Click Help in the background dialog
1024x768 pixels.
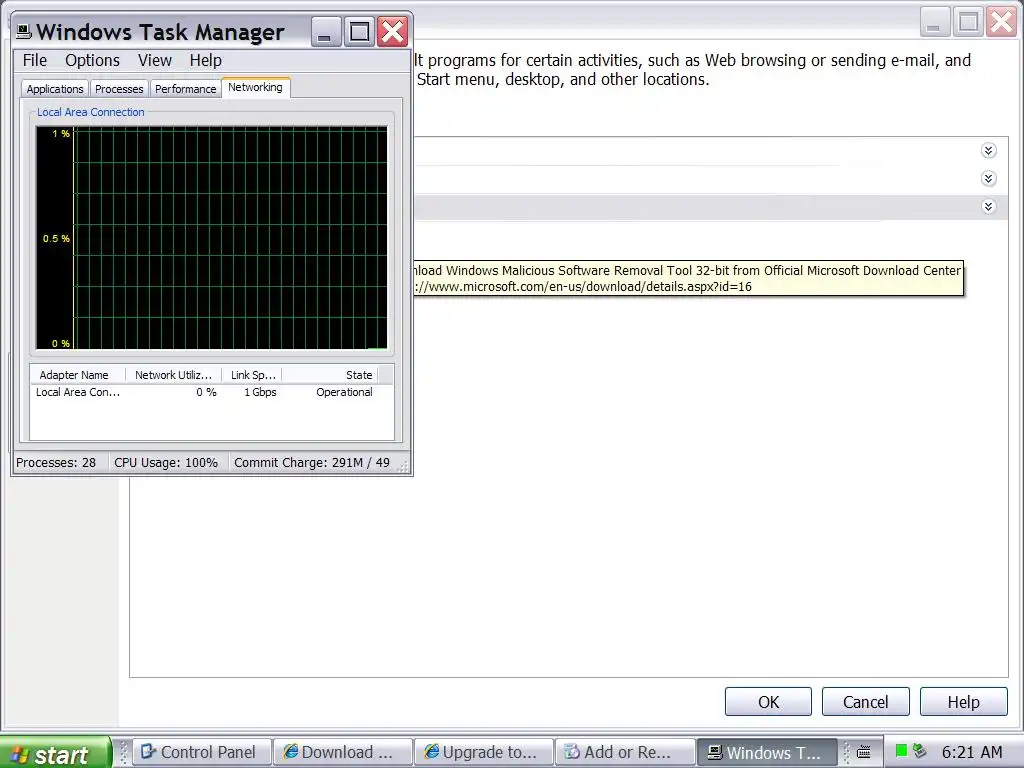tap(963, 702)
